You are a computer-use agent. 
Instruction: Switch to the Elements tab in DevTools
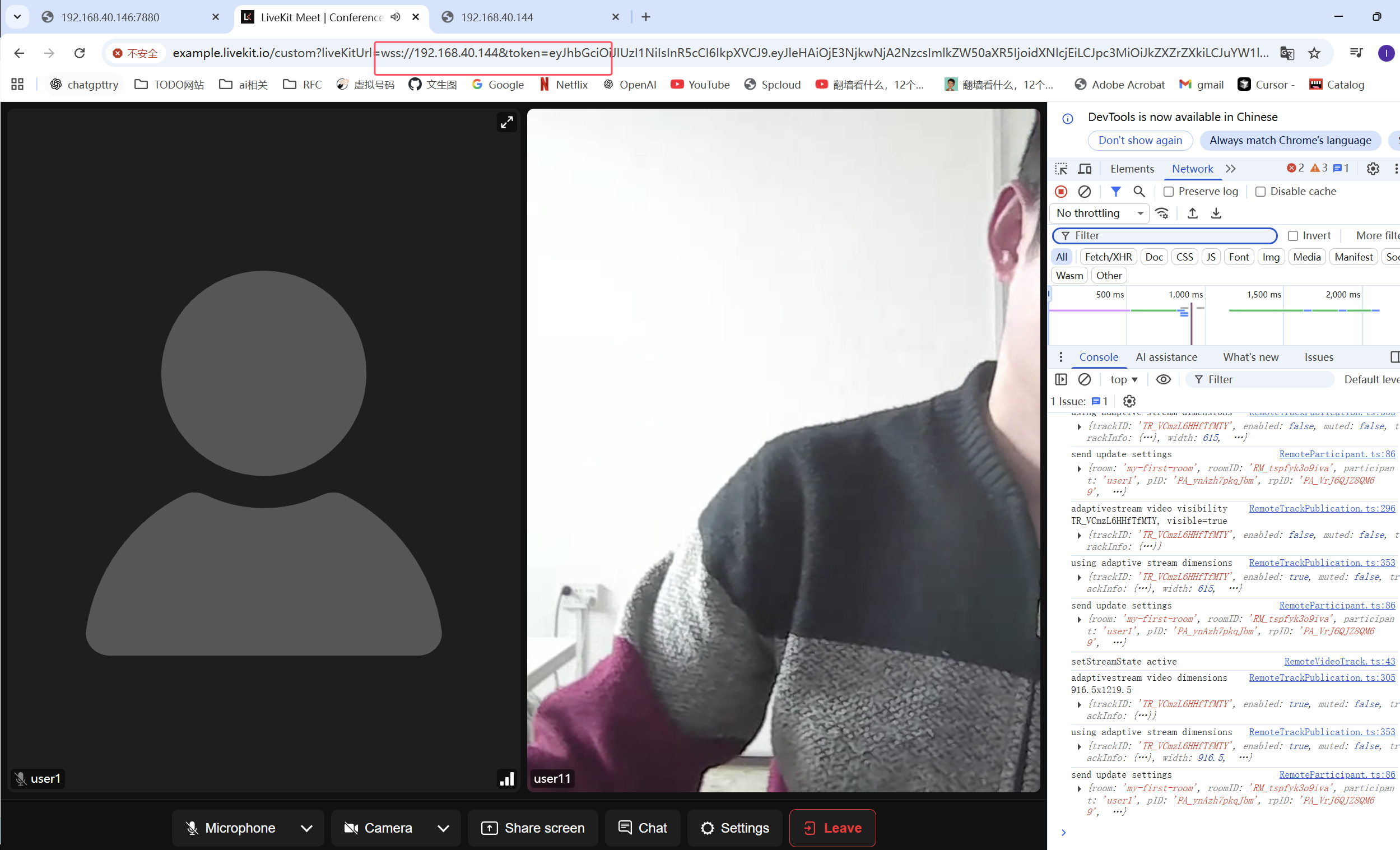(1132, 169)
